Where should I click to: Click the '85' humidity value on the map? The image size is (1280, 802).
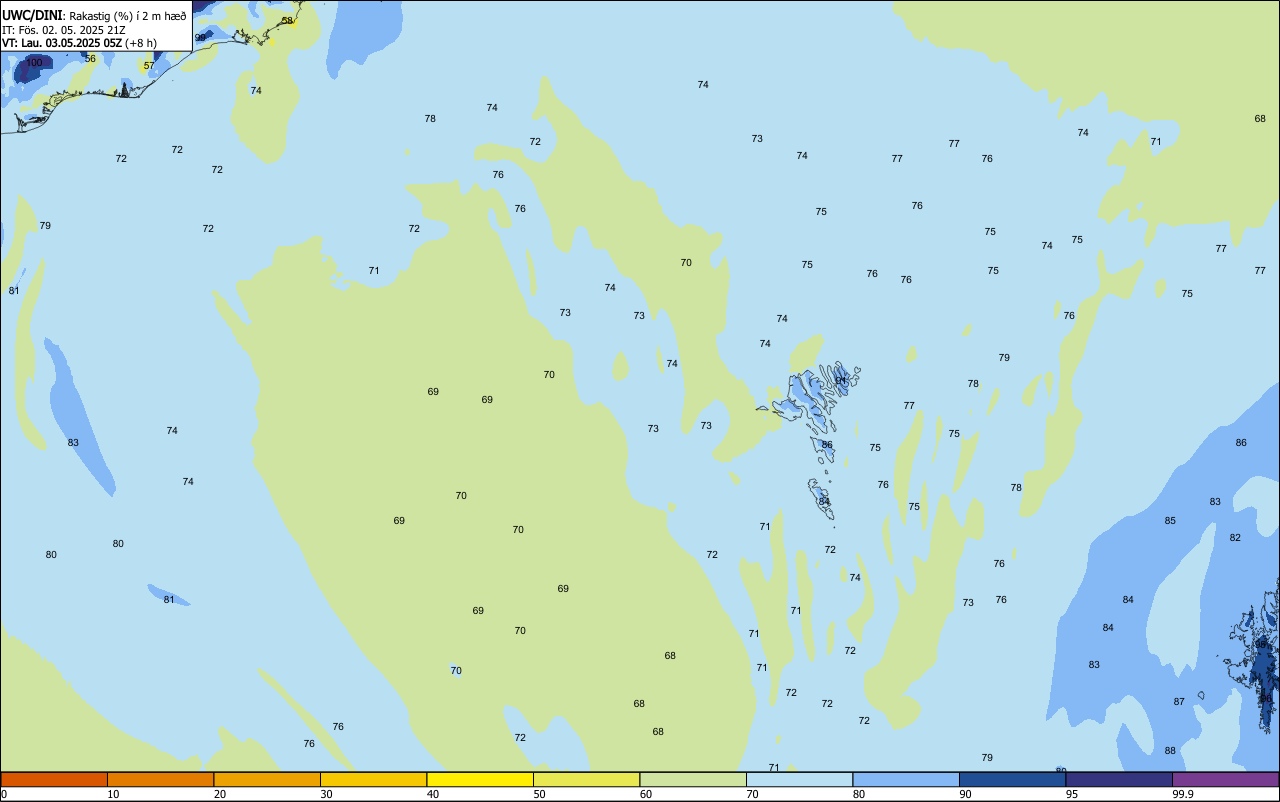coord(1170,521)
